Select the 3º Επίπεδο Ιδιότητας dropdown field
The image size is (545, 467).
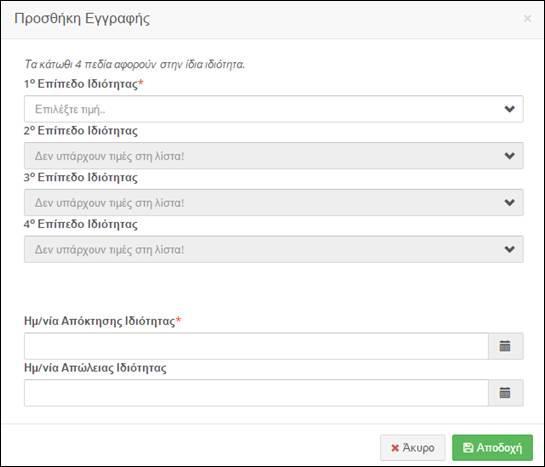point(274,203)
